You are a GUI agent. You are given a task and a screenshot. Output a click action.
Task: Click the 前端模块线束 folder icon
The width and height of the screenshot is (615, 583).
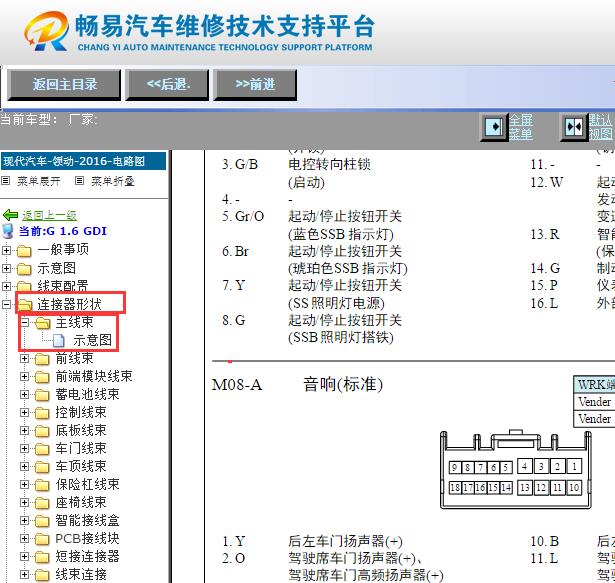click(42, 377)
